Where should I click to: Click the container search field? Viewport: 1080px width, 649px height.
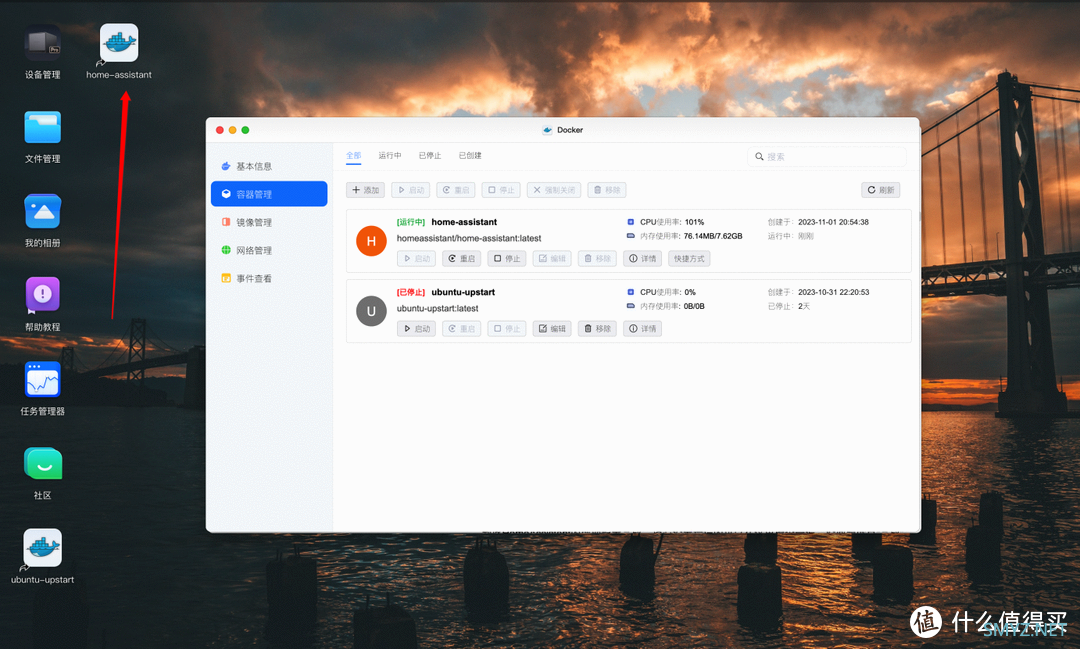click(827, 156)
